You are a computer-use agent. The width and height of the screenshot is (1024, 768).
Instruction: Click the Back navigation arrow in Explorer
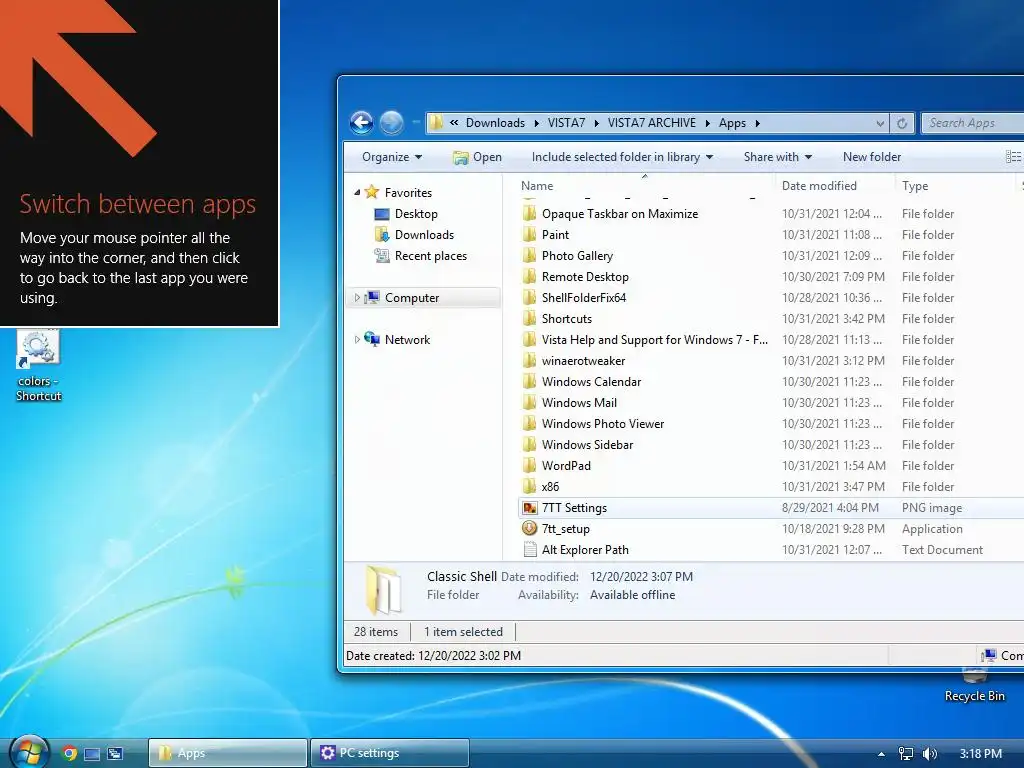click(361, 122)
